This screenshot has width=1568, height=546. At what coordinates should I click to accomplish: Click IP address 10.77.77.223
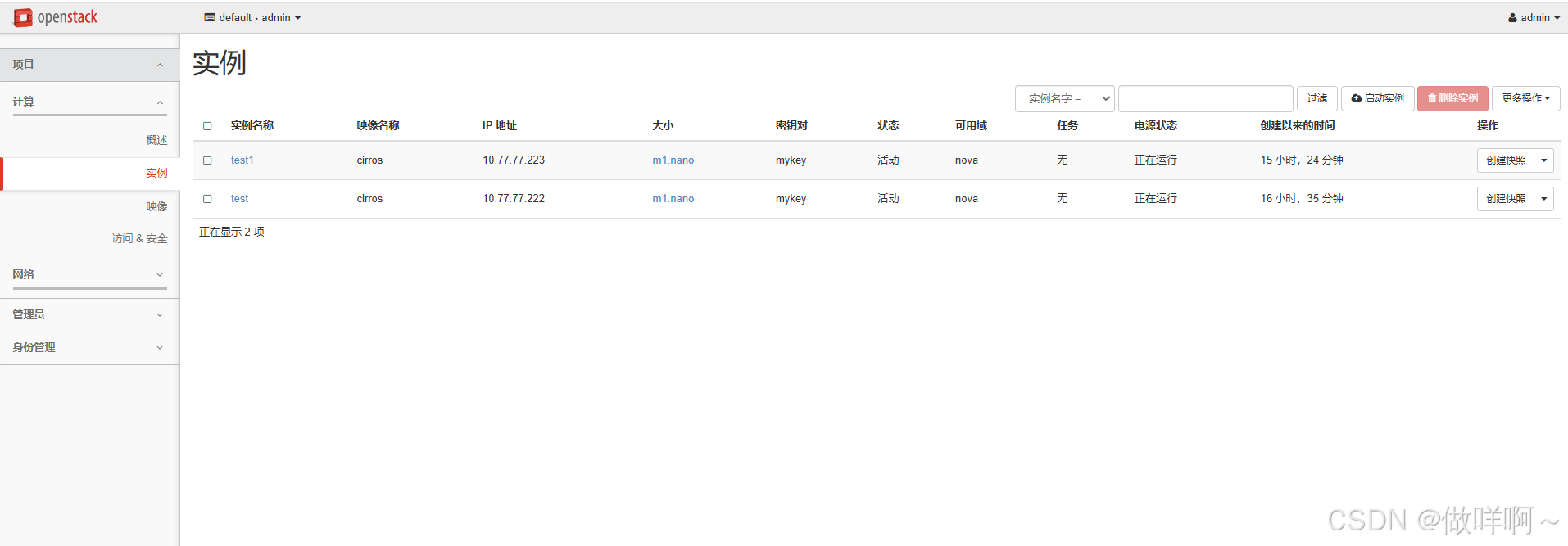(514, 160)
